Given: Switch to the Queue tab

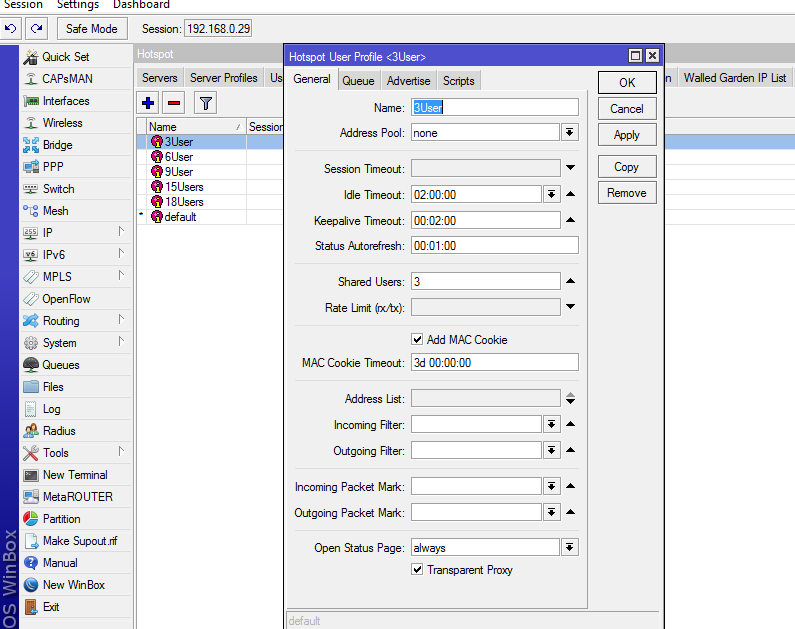Looking at the screenshot, I should pyautogui.click(x=358, y=81).
